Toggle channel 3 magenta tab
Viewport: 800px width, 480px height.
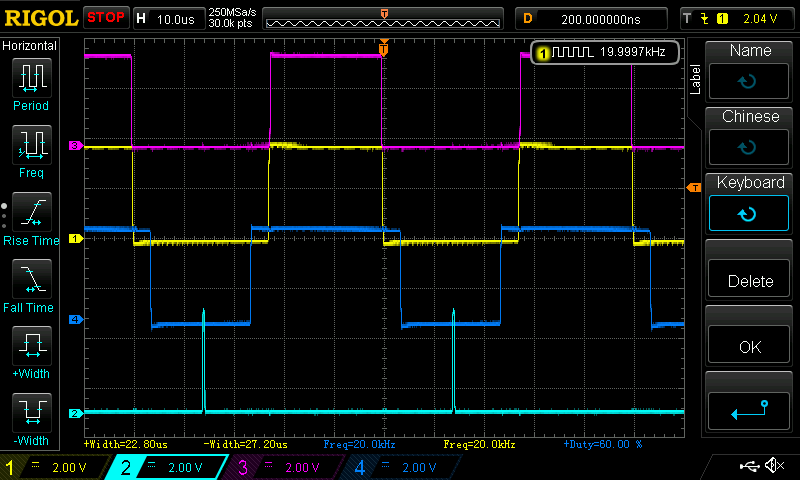tap(285, 467)
